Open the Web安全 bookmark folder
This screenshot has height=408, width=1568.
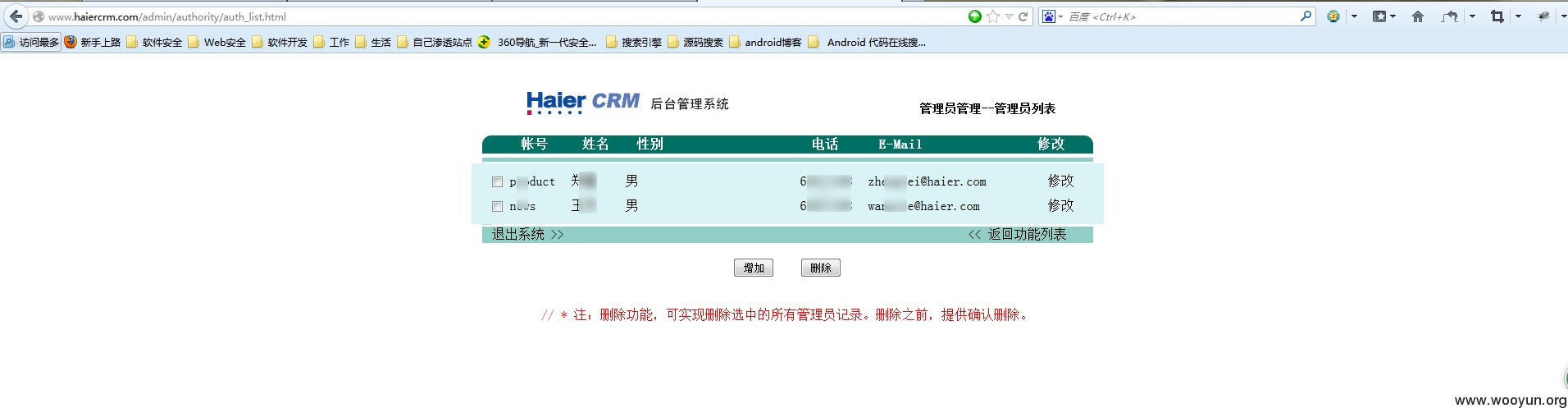(x=217, y=42)
